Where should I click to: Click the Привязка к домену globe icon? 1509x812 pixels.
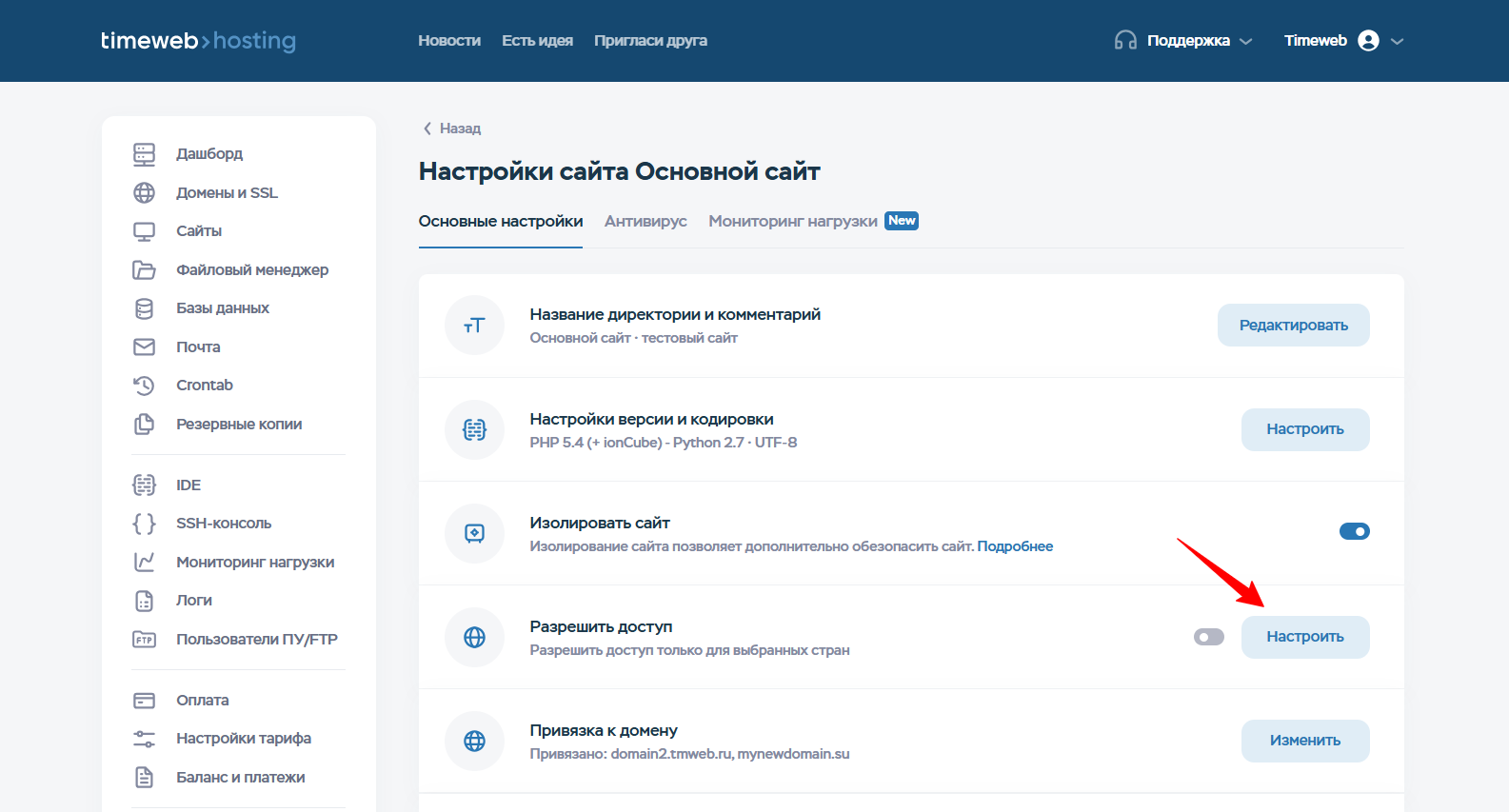(474, 741)
